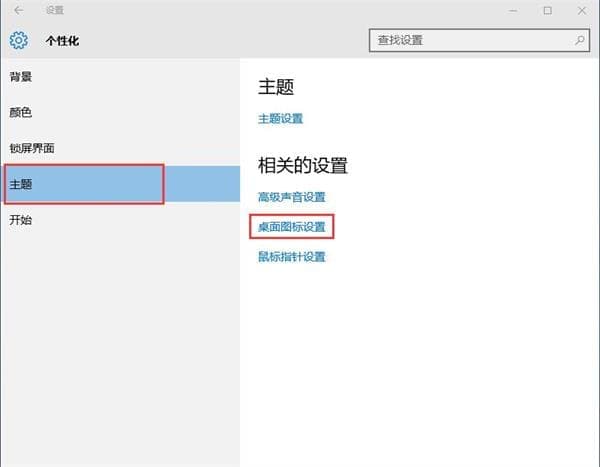Go back with the arrow icon
600x467 pixels.
(x=18, y=10)
